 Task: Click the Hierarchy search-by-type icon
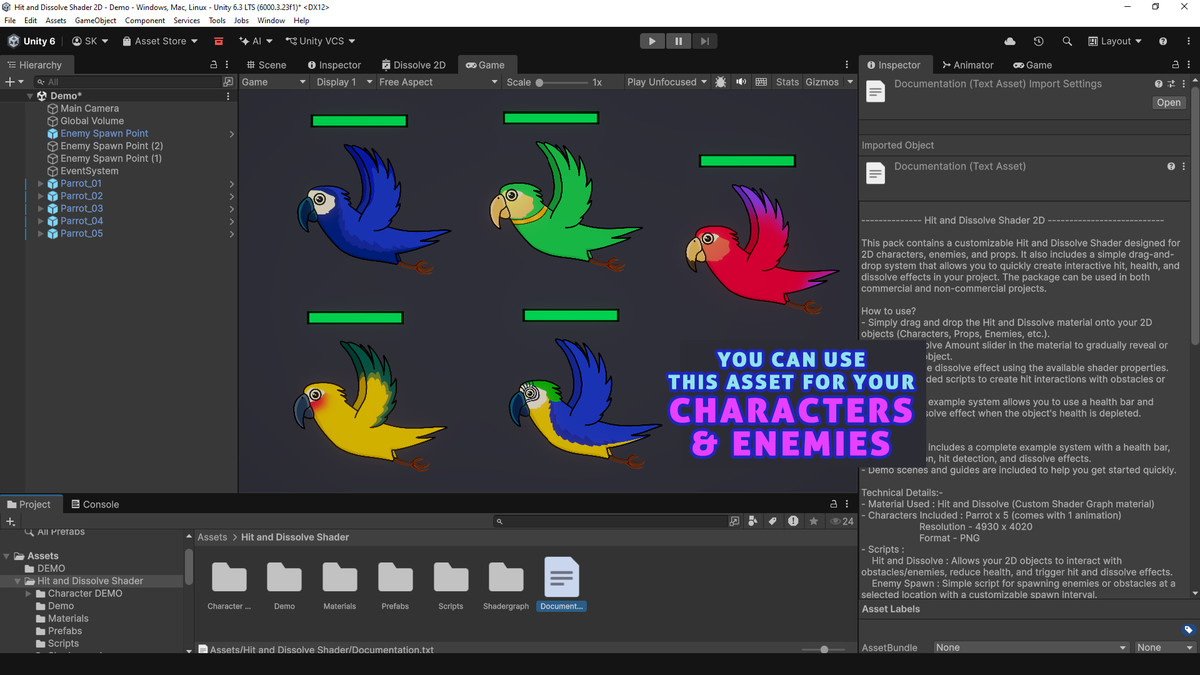point(228,82)
